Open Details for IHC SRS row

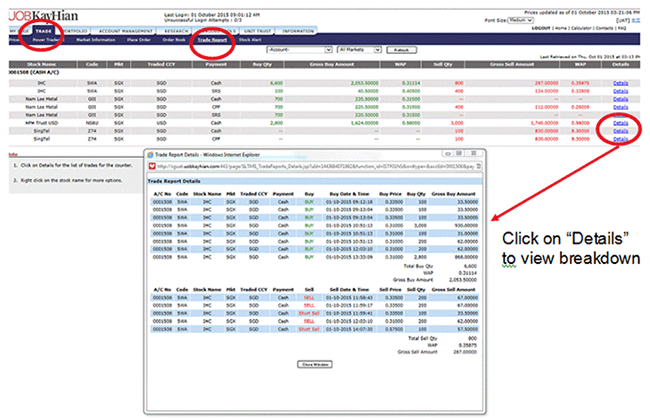tap(621, 91)
